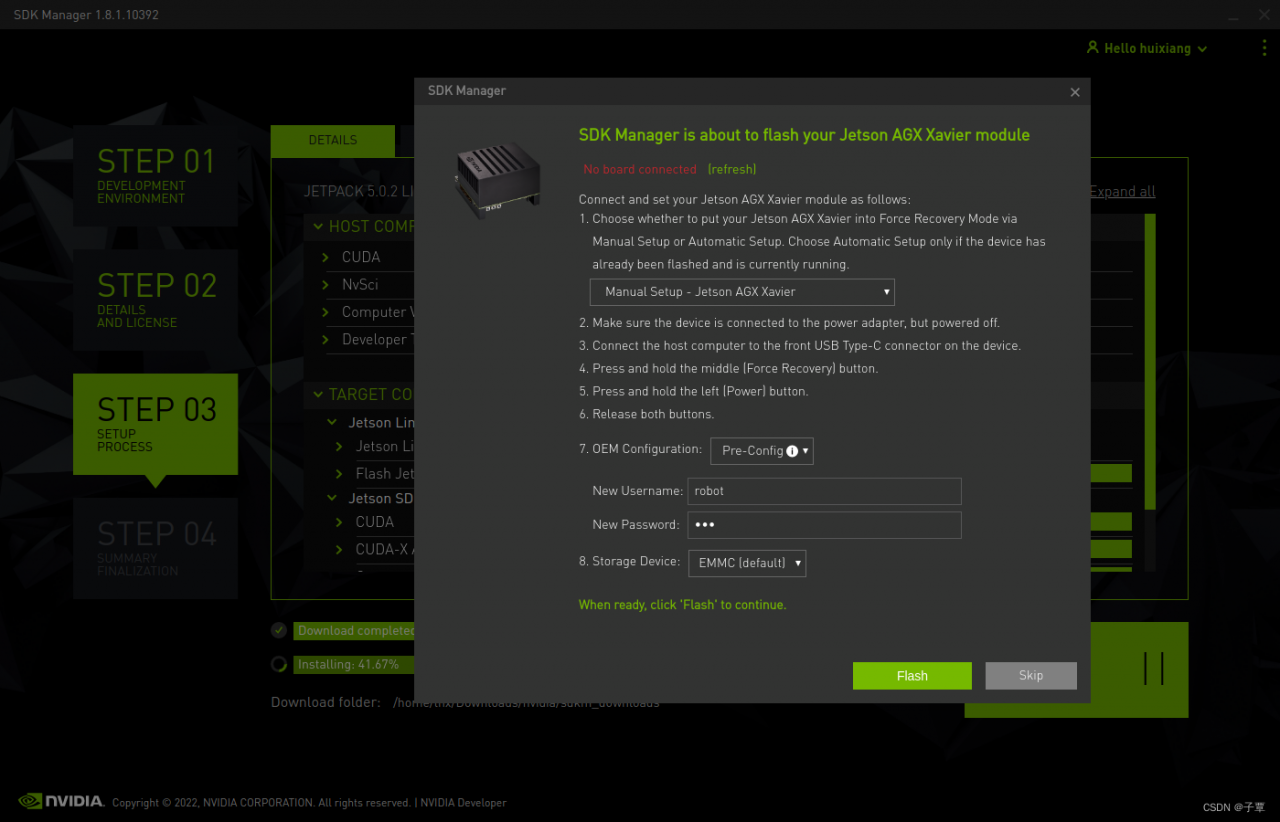This screenshot has width=1280, height=822.
Task: Click the user account icon by Hello huixiang
Action: (1093, 48)
